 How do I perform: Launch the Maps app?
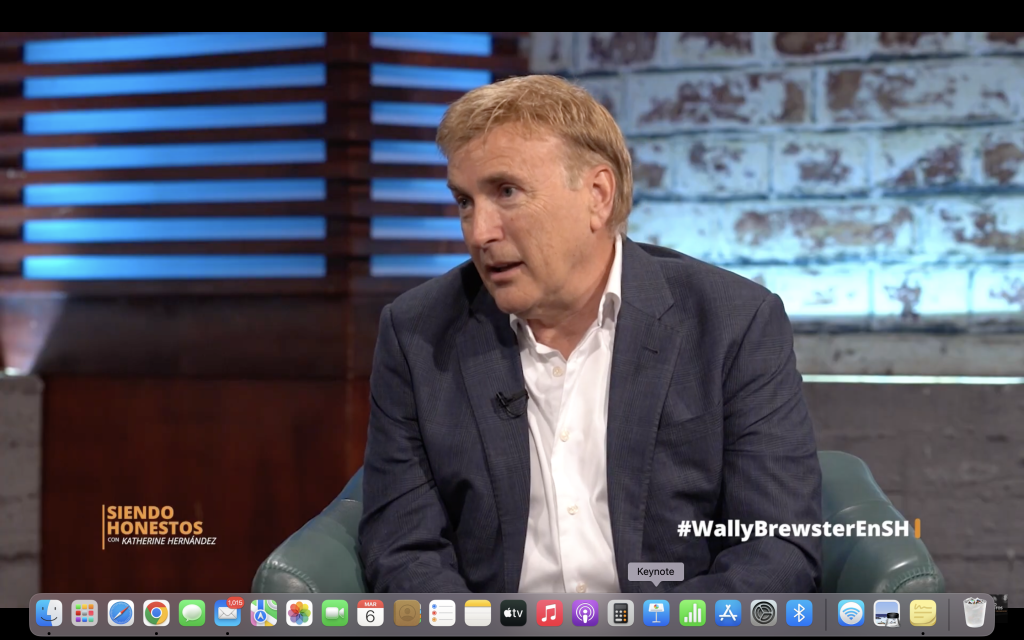pos(263,613)
